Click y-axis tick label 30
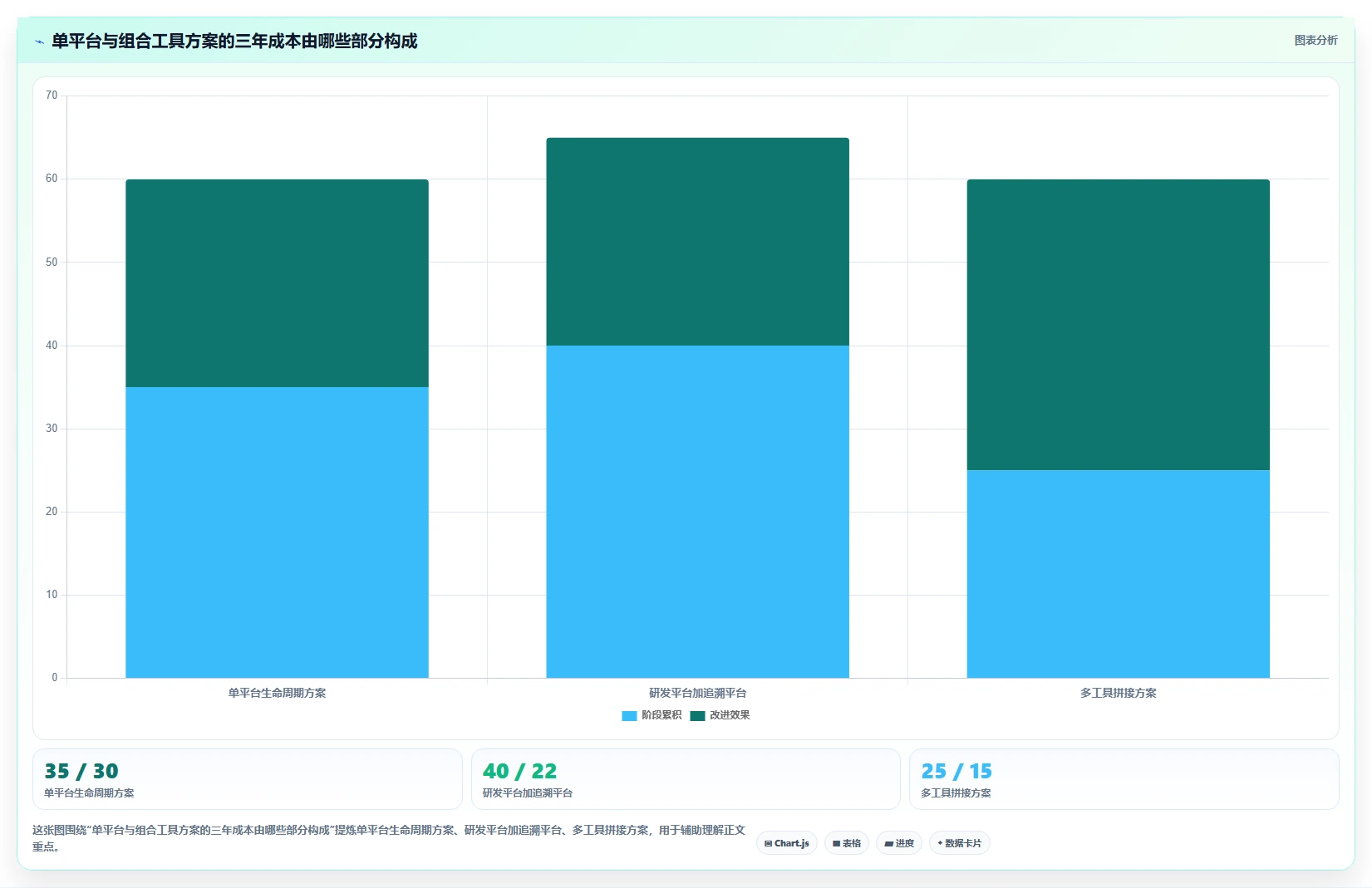 pos(52,429)
